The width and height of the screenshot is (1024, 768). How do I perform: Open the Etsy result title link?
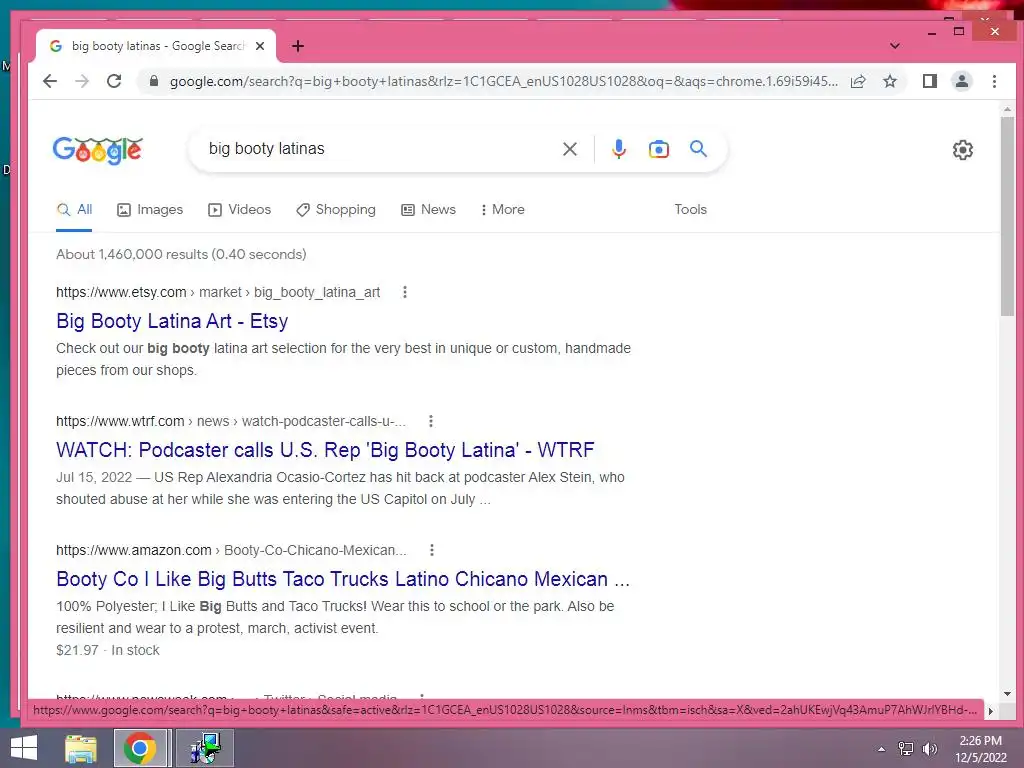click(172, 321)
